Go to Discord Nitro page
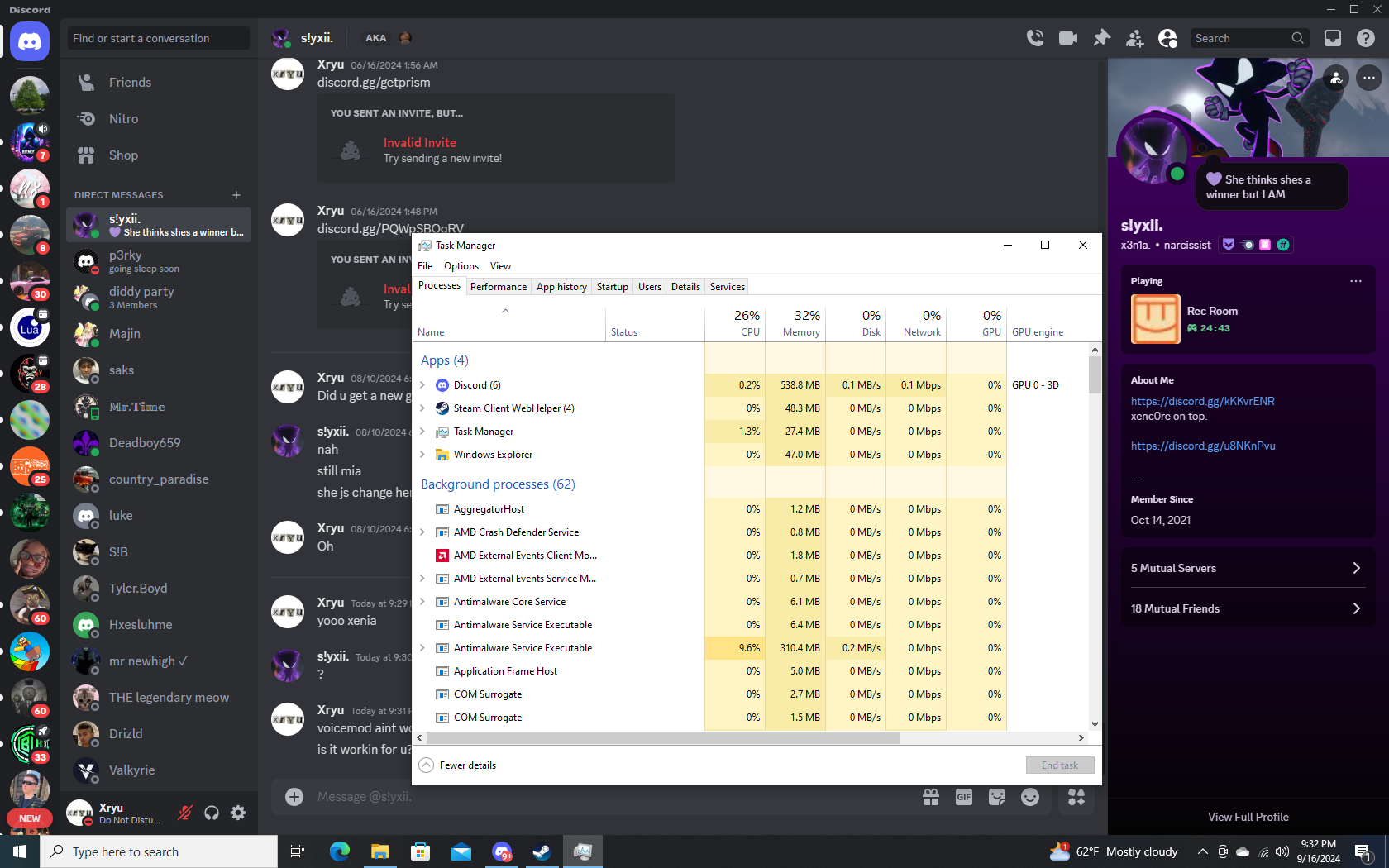 [159, 119]
